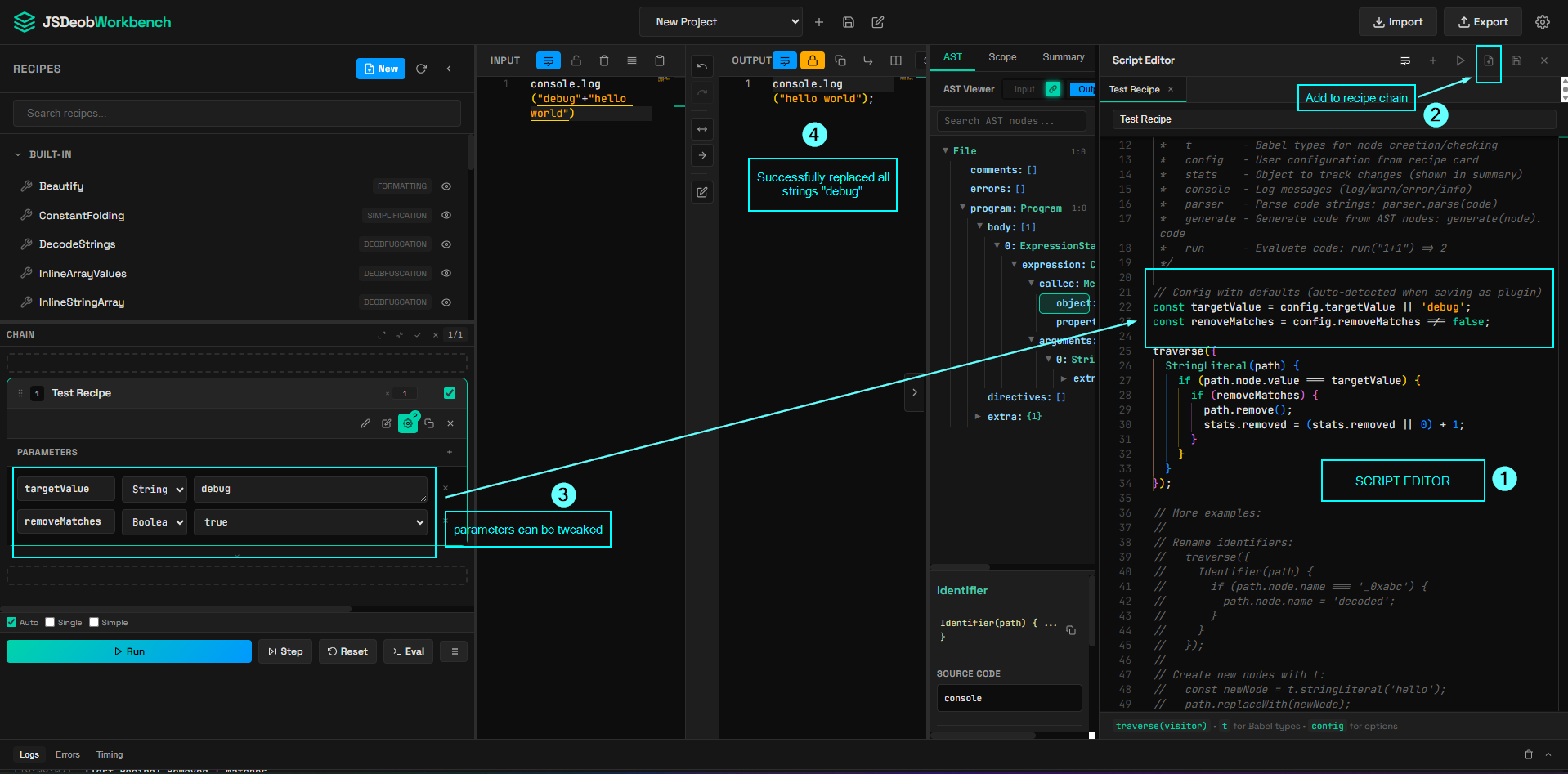The image size is (1568, 774).
Task: Open the chain menu next to Eval
Action: pyautogui.click(x=455, y=651)
